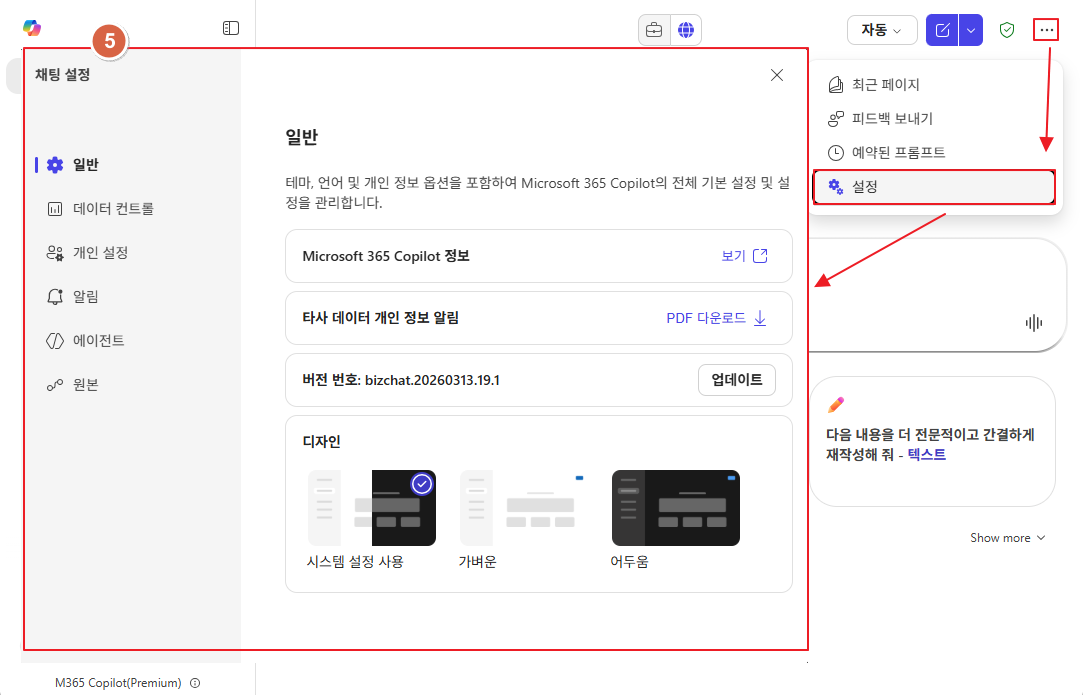The height and width of the screenshot is (695, 1083).
Task: Click the 보기 link for Copilot info
Action: tap(745, 256)
